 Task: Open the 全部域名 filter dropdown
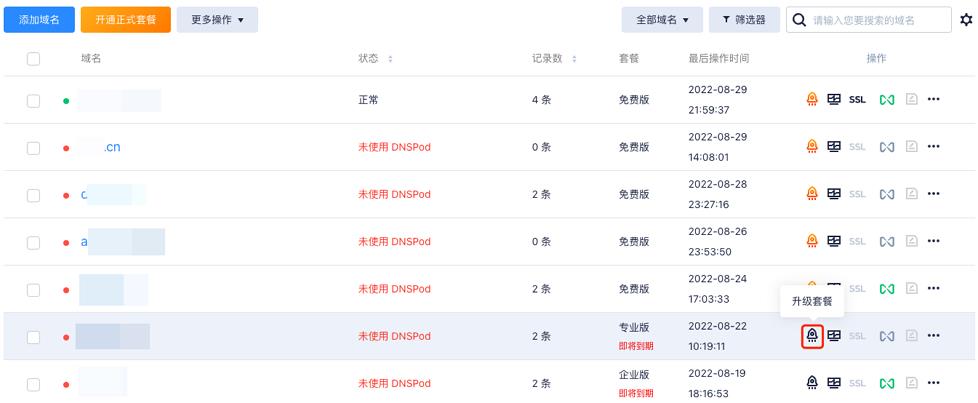(x=662, y=20)
